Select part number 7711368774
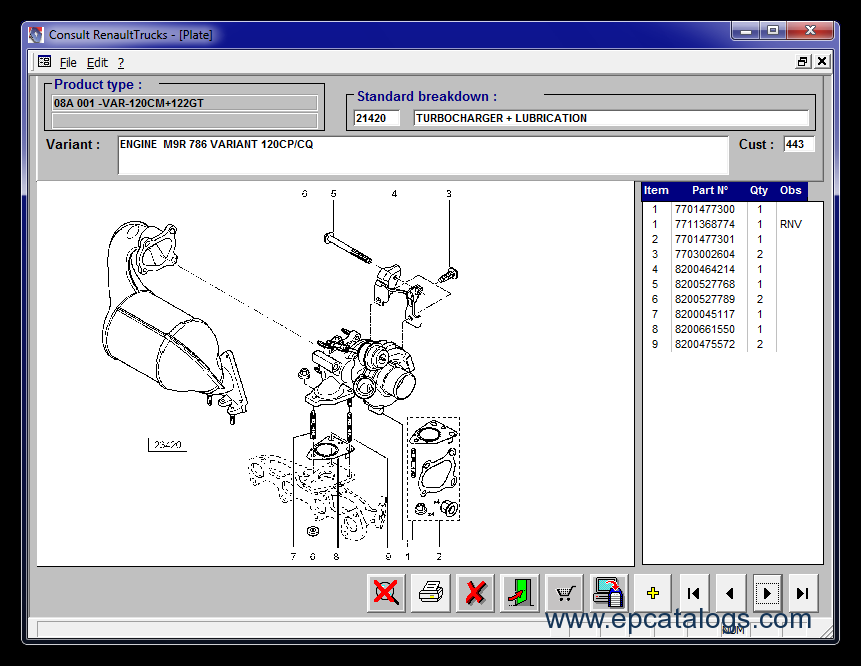The width and height of the screenshot is (861, 666). [705, 224]
